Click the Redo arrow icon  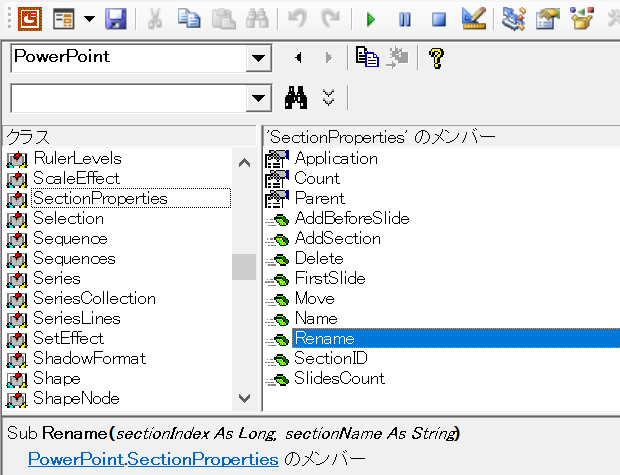(x=331, y=19)
